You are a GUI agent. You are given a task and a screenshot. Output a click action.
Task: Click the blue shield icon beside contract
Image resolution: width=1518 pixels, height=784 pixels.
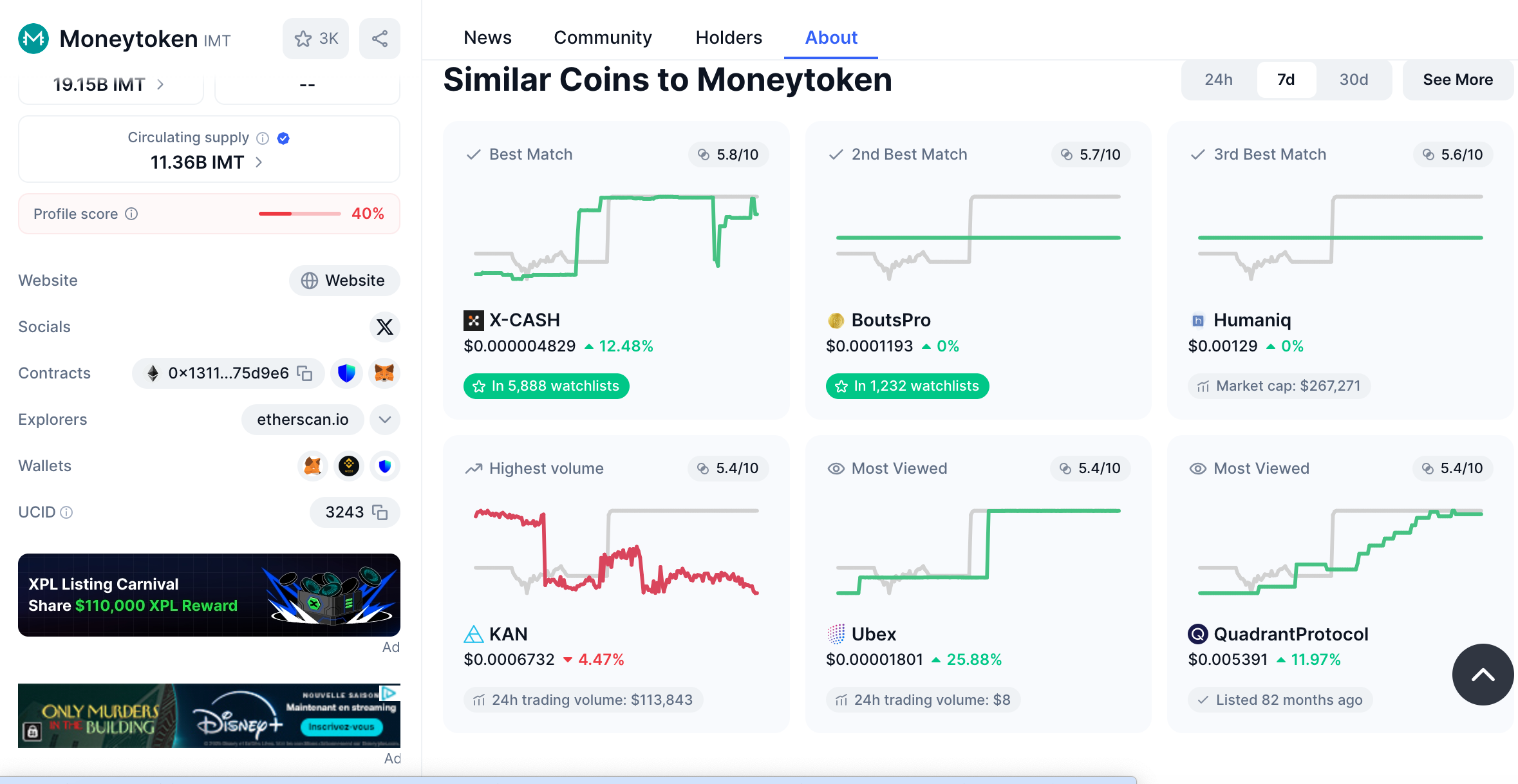[x=346, y=373]
